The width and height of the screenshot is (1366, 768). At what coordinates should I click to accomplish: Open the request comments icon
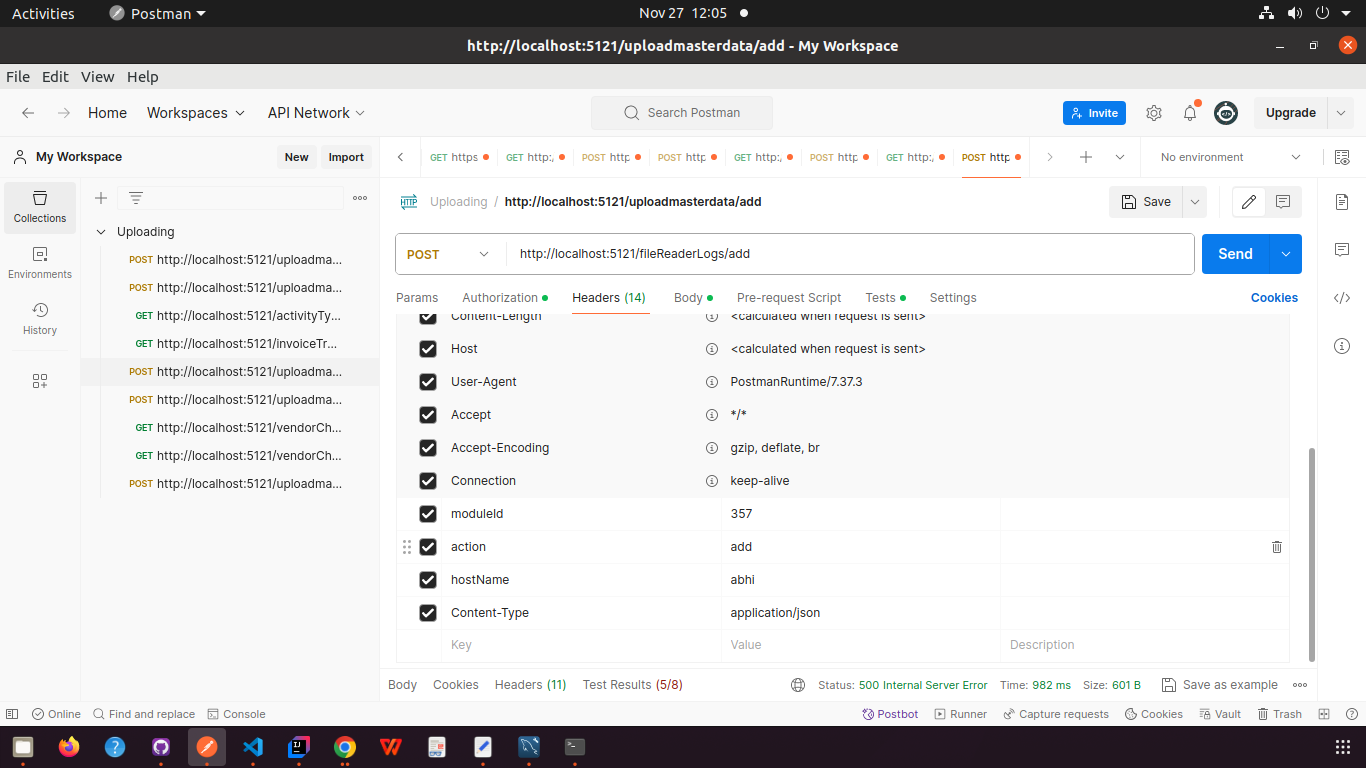click(x=1283, y=202)
